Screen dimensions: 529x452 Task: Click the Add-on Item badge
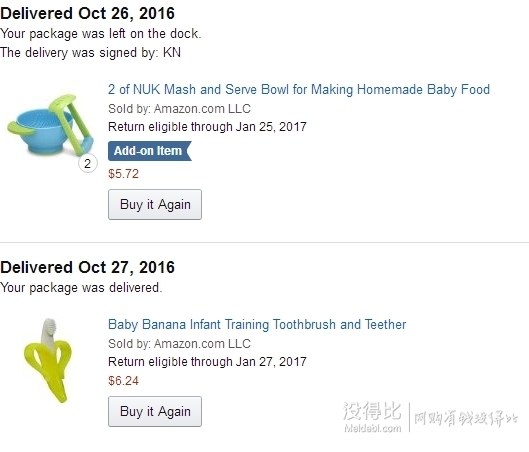pyautogui.click(x=150, y=151)
